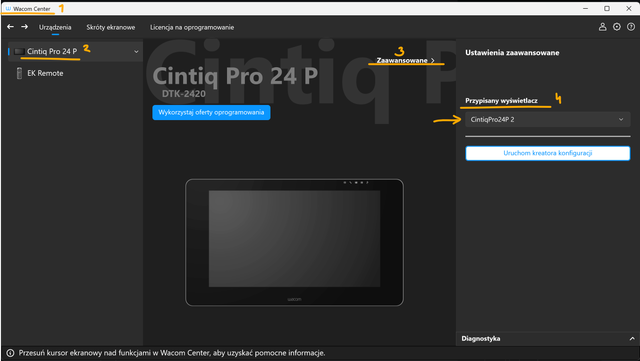Image resolution: width=640 pixels, height=361 pixels.
Task: Click the Wacom Center title bar logo
Action: [8, 9]
